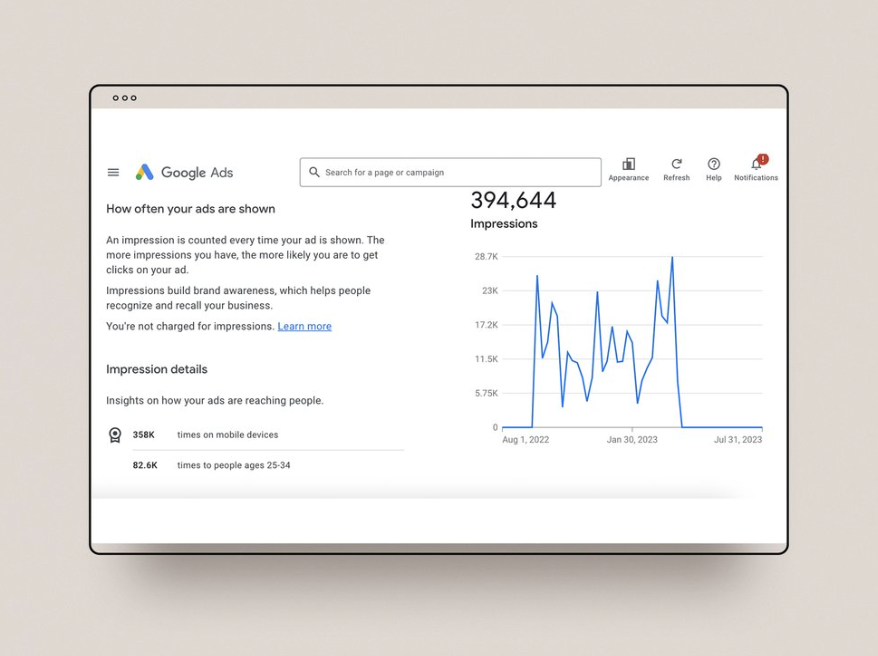
Task: Open the Help menu
Action: 713,169
